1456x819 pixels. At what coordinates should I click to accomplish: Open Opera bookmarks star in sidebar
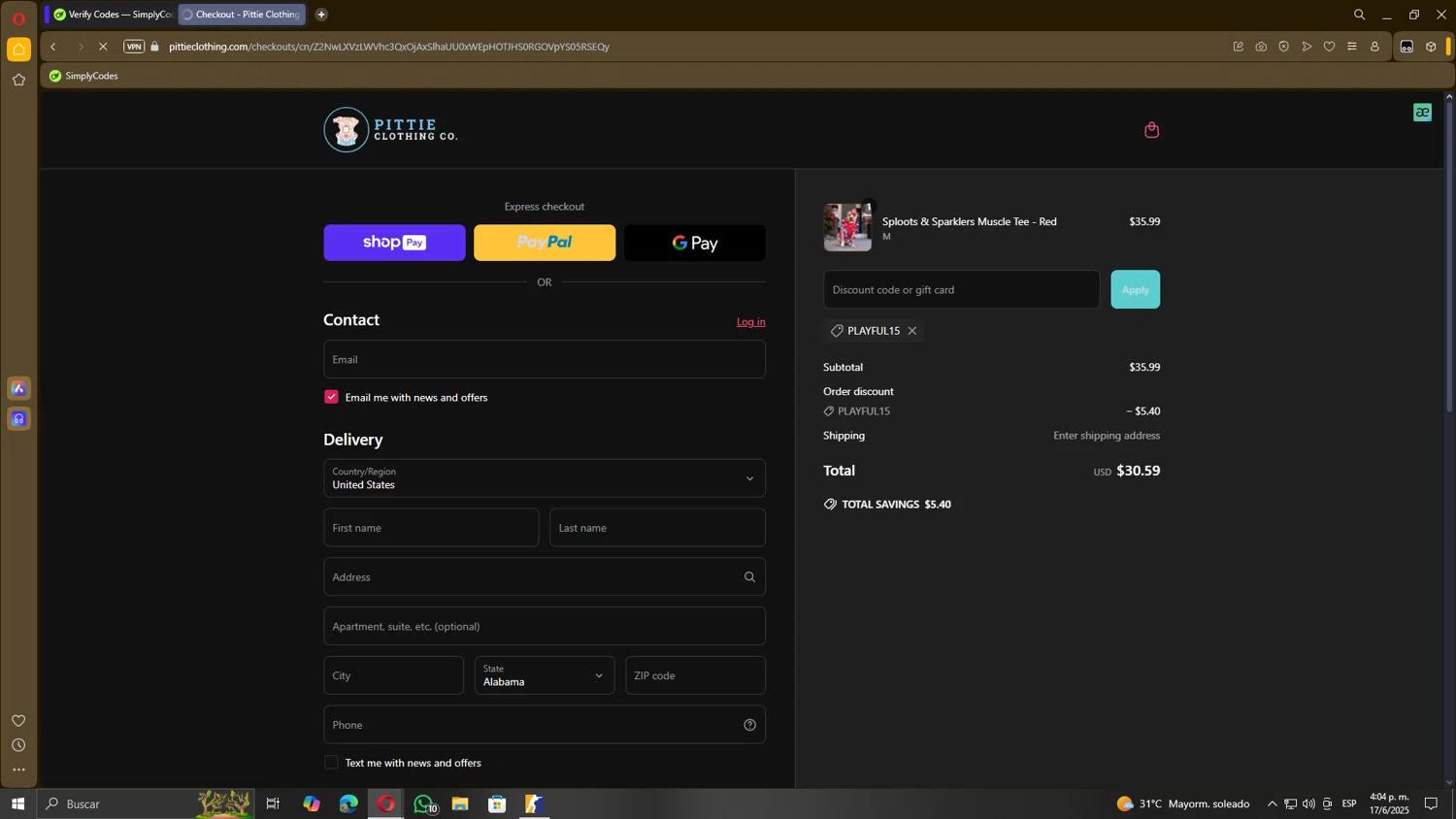18,81
